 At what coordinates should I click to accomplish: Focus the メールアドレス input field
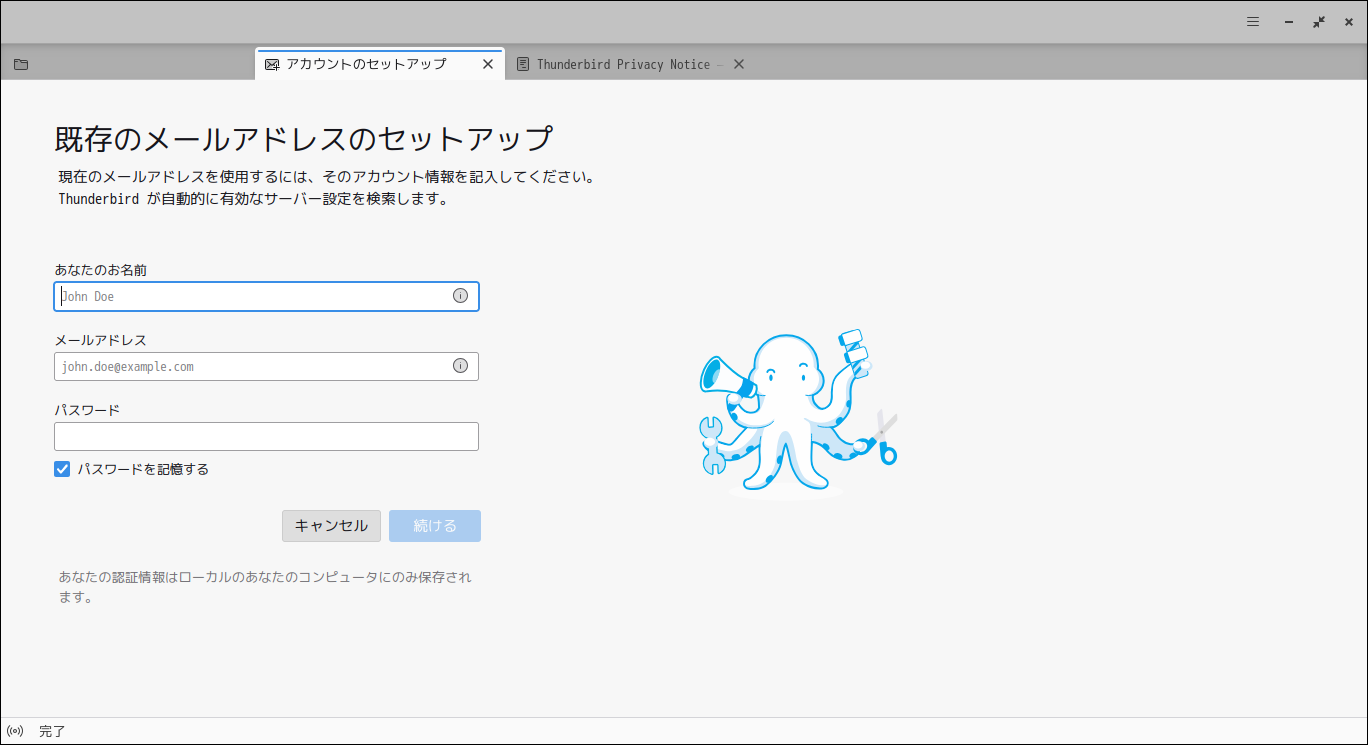coord(266,366)
